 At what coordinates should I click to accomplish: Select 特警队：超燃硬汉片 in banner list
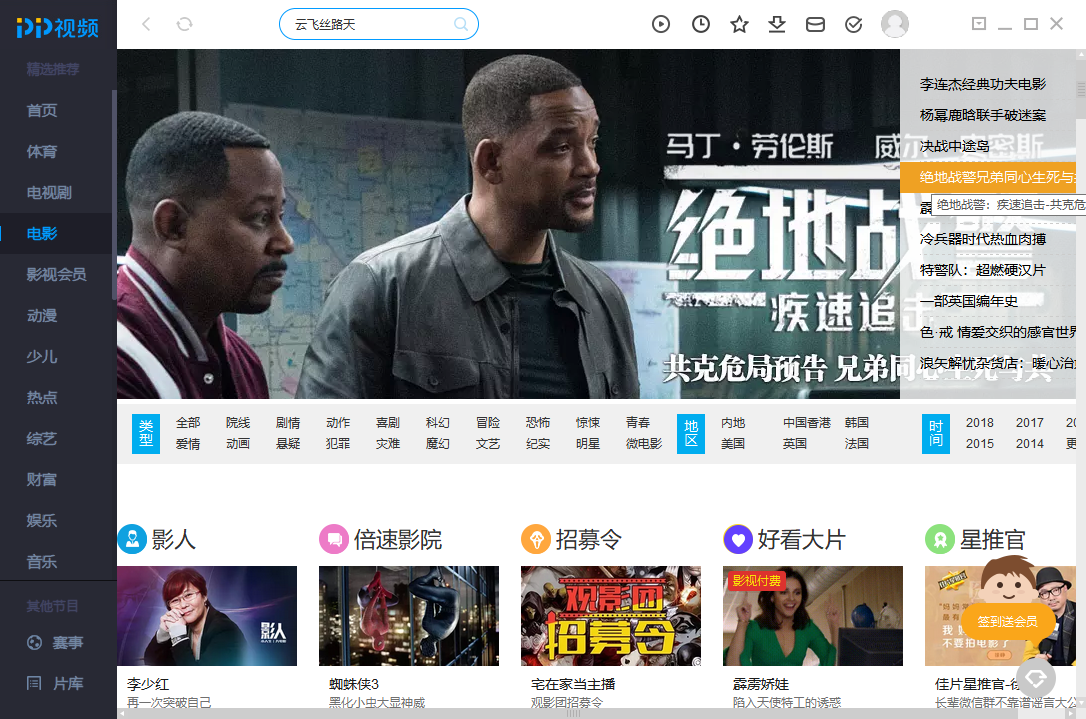(x=983, y=270)
